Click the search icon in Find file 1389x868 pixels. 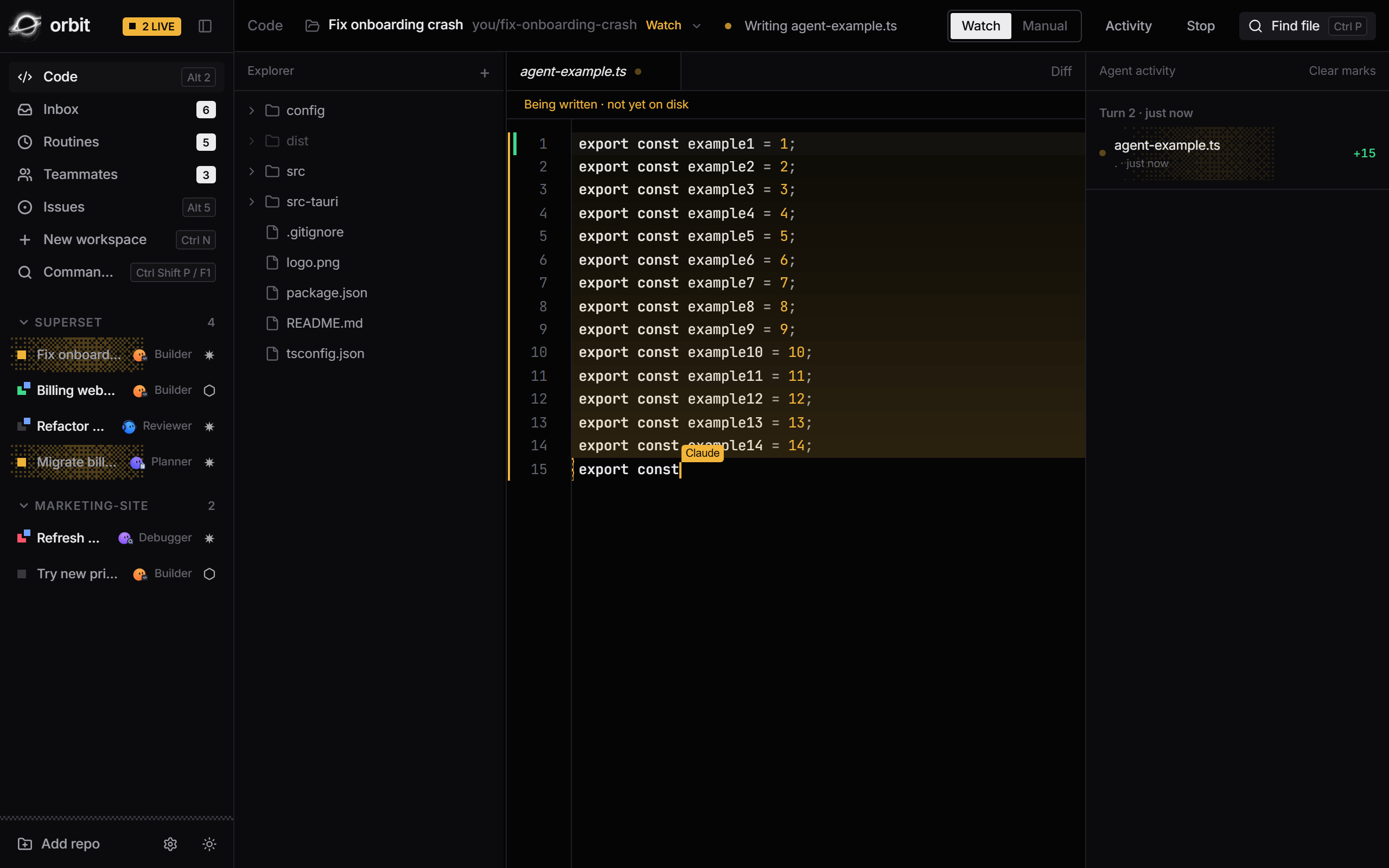point(1256,26)
